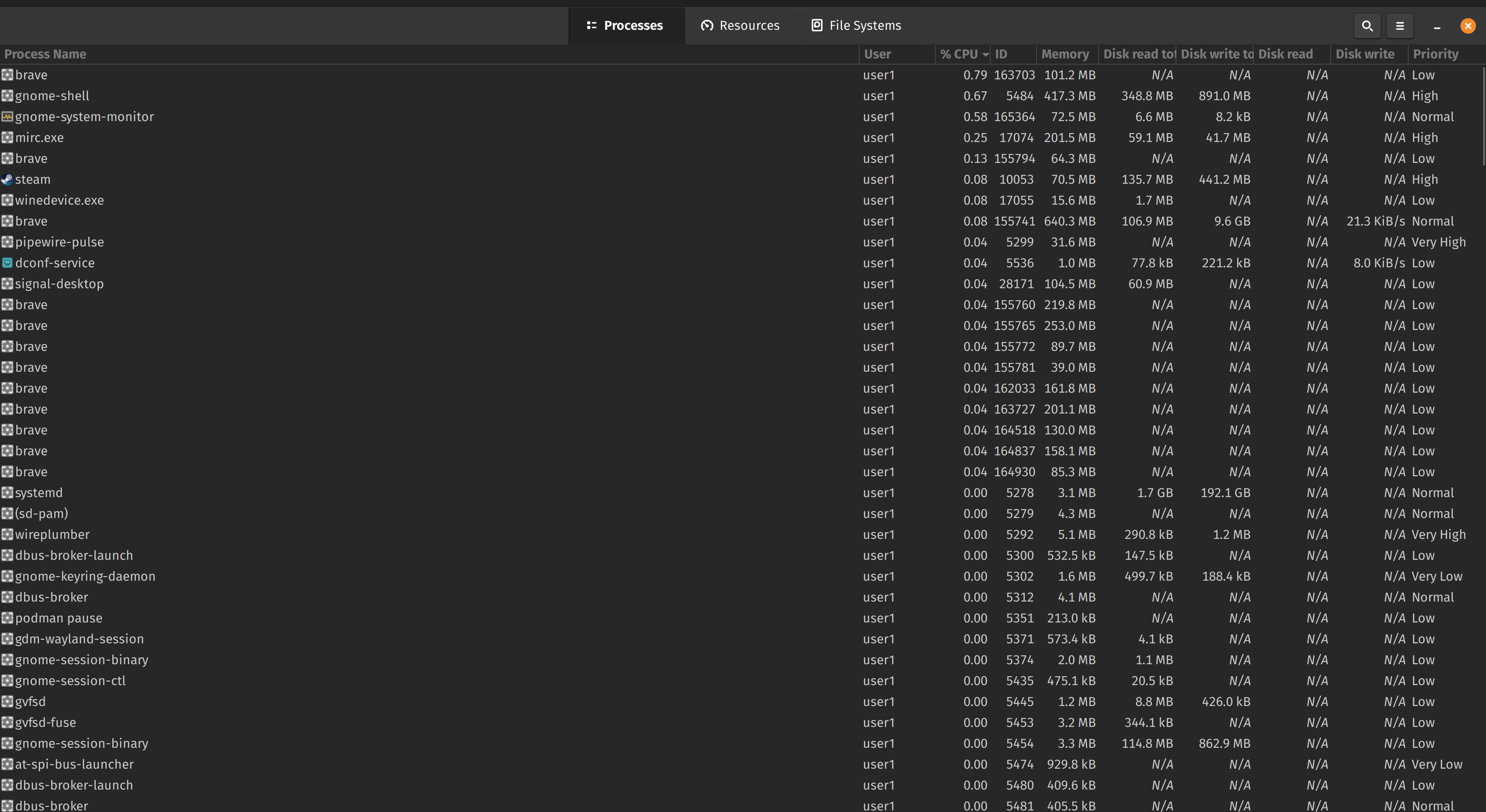Click the Resources tab gauge icon

[x=707, y=26]
